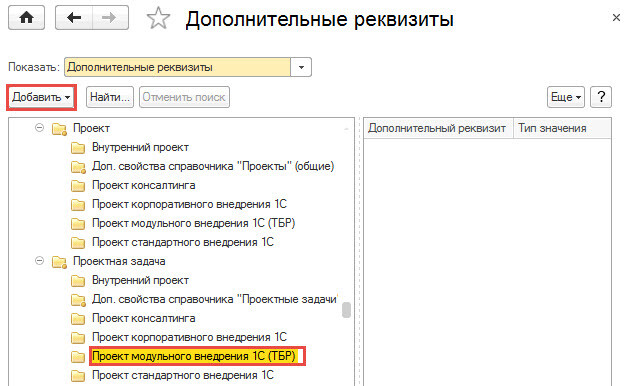Select Проект стандартного внедрения 1С under Проектная задача
Image resolution: width=624 pixels, height=386 pixels.
click(183, 375)
